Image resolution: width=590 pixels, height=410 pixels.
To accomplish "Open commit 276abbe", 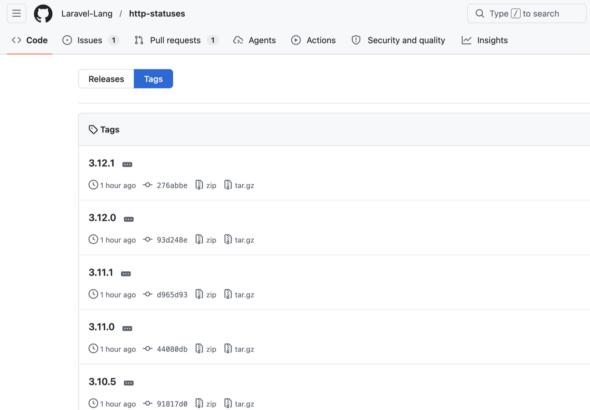I will pyautogui.click(x=172, y=185).
